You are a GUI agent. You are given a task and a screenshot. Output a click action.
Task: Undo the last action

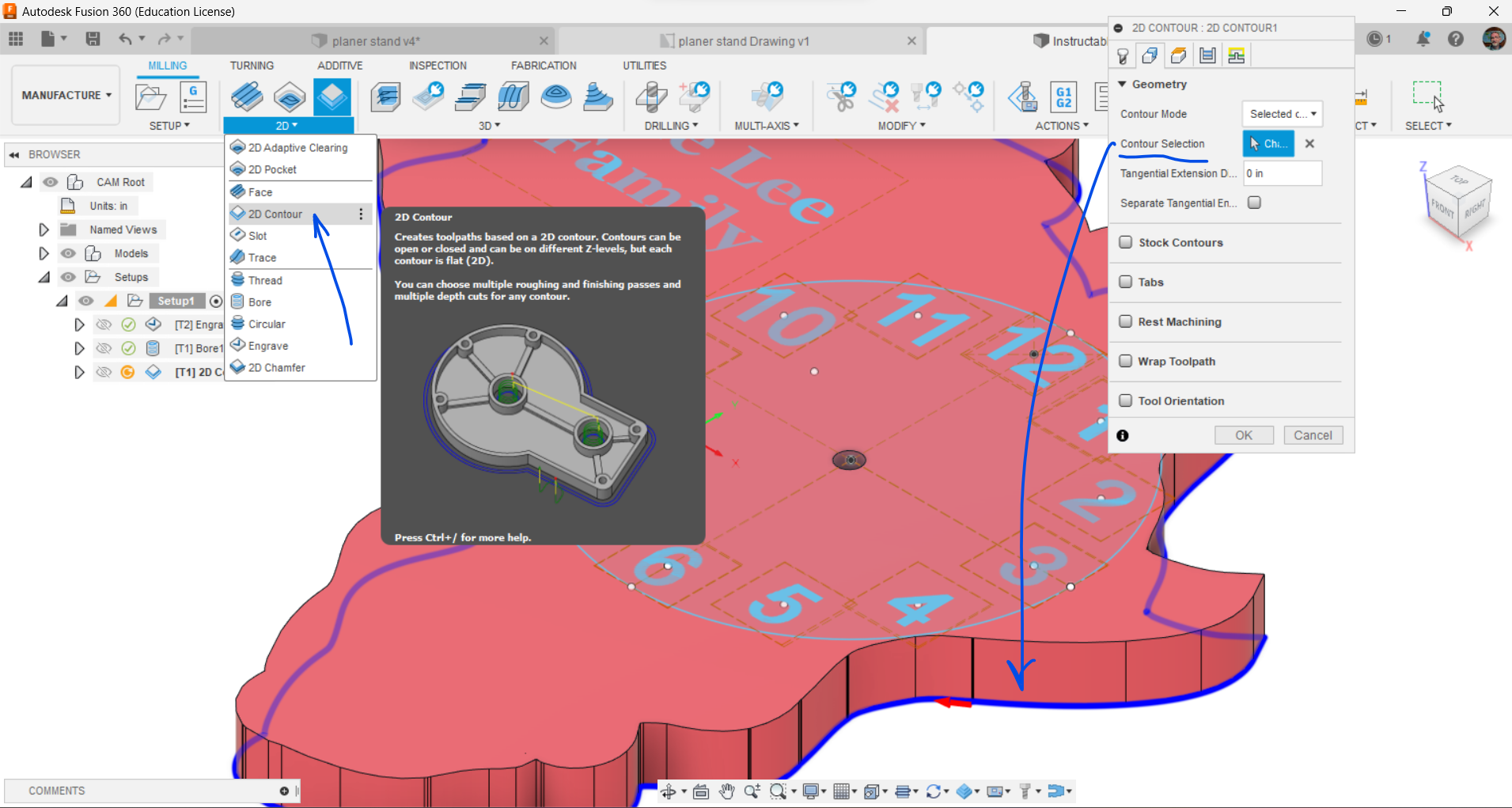(x=125, y=39)
